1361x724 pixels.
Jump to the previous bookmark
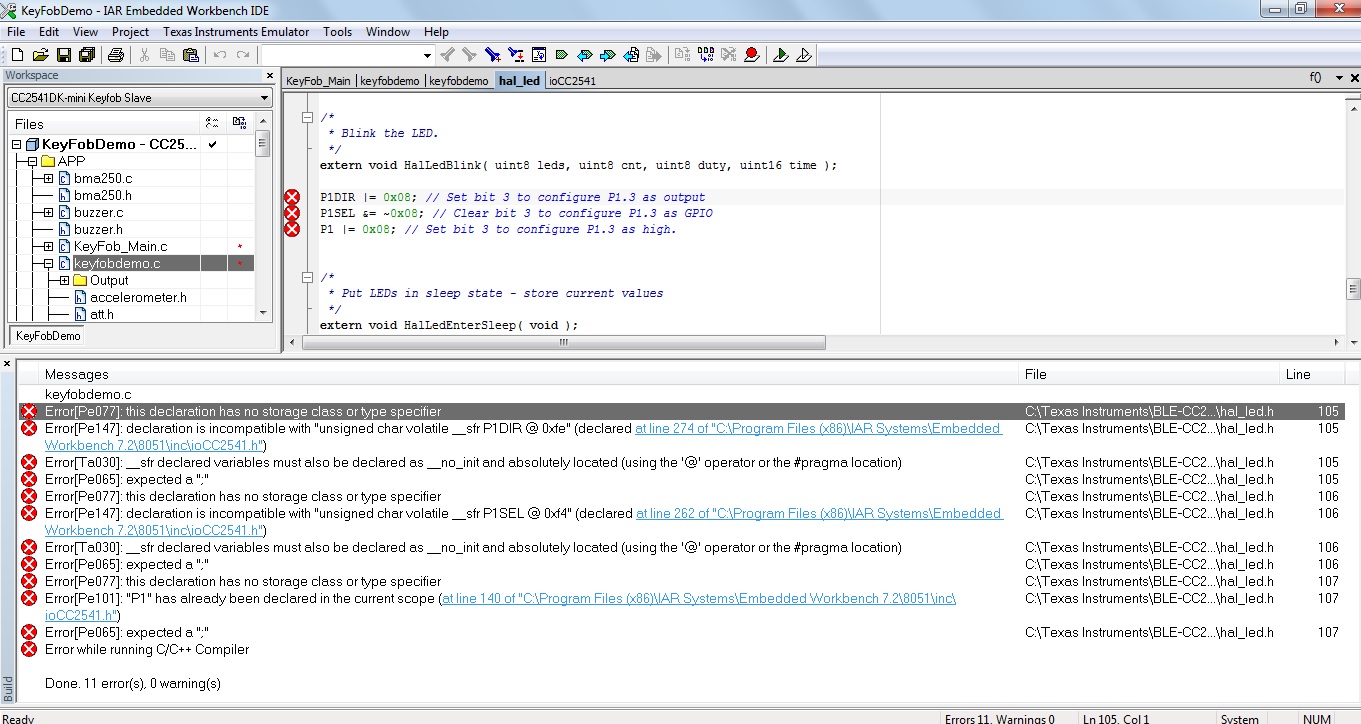(585, 55)
